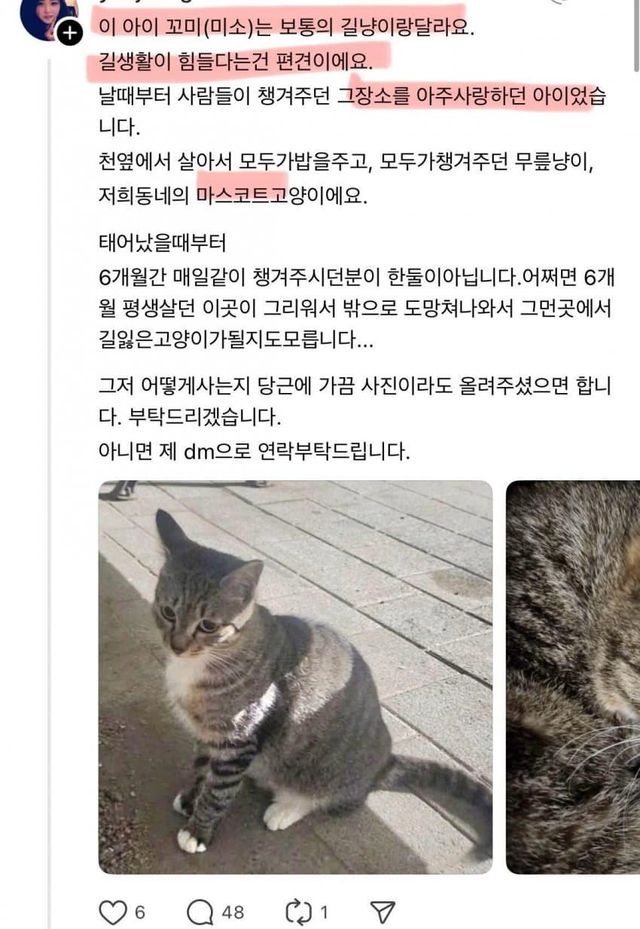View the repost count of 1
Screen dimensions: 640x929
pyautogui.click(x=324, y=912)
